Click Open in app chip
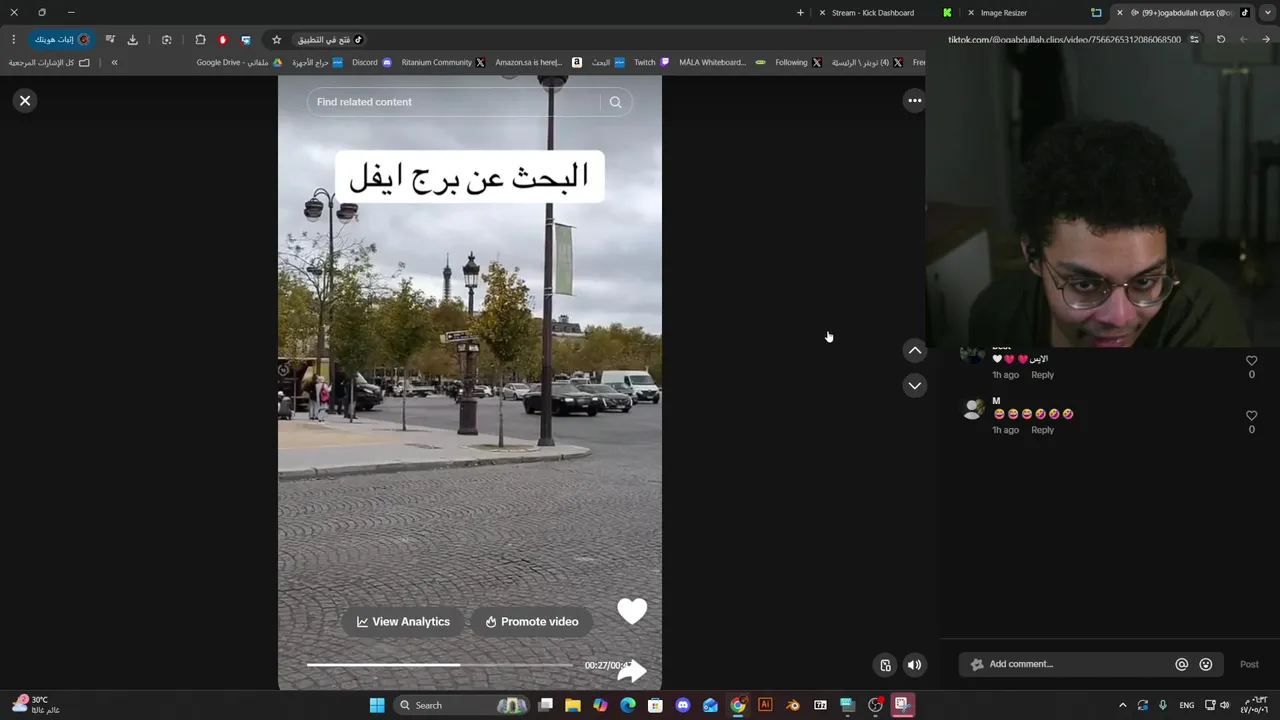1280x720 pixels. pos(330,40)
